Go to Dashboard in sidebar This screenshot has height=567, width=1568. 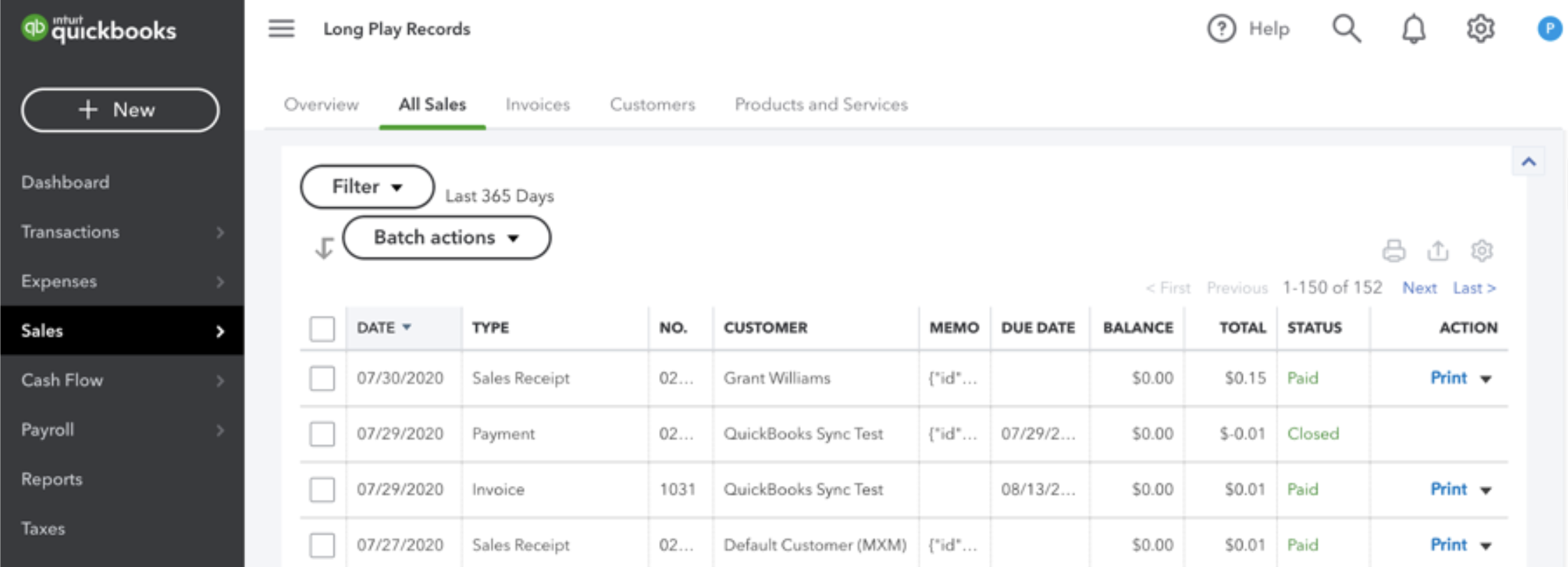[x=65, y=182]
